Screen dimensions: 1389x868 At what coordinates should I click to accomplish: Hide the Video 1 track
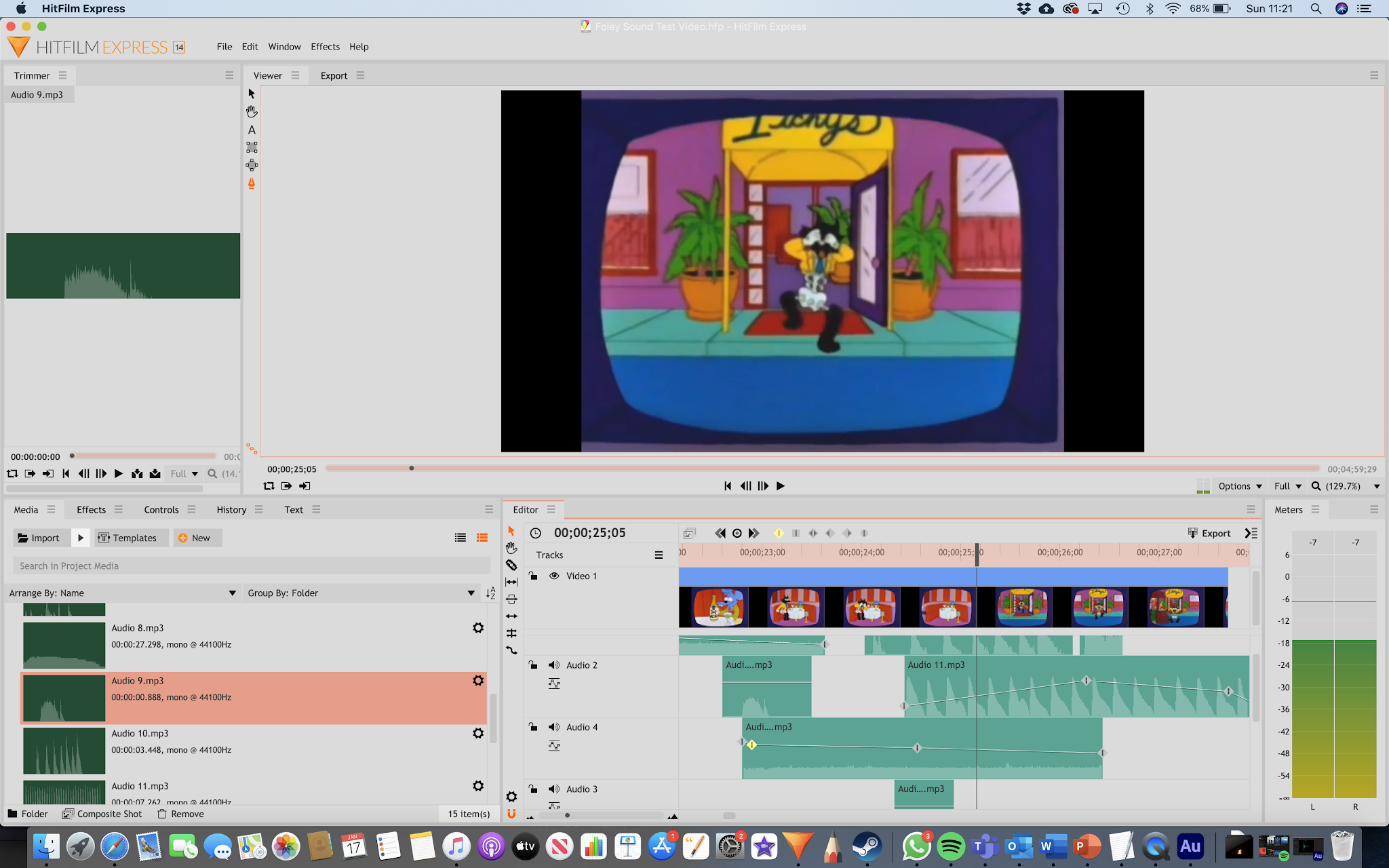(x=554, y=576)
